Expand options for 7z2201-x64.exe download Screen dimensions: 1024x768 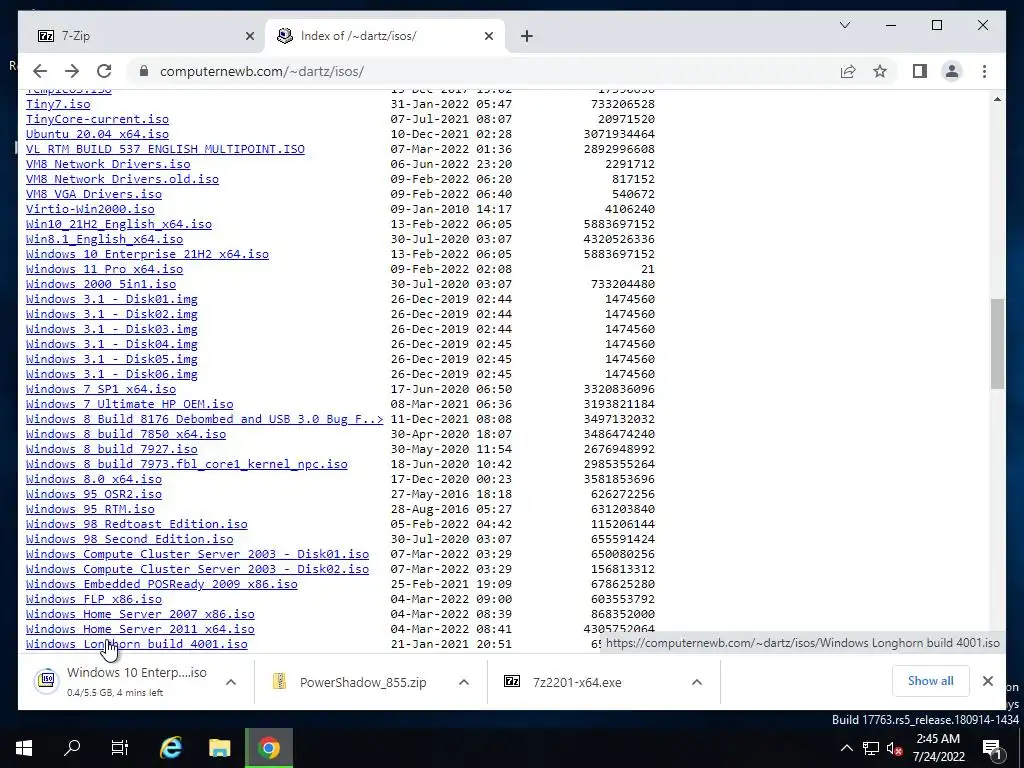pos(697,682)
